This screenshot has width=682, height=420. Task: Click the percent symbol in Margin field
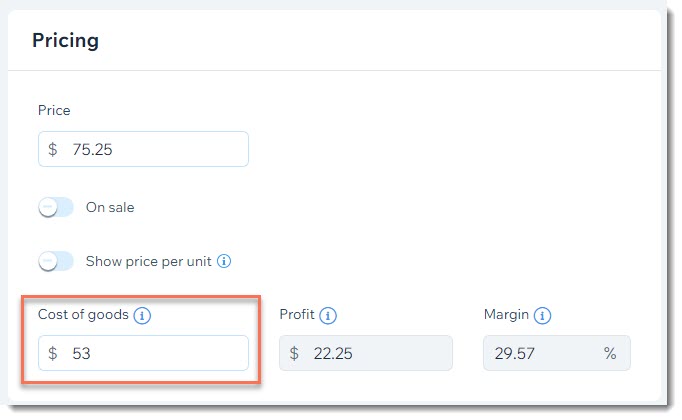pos(610,353)
